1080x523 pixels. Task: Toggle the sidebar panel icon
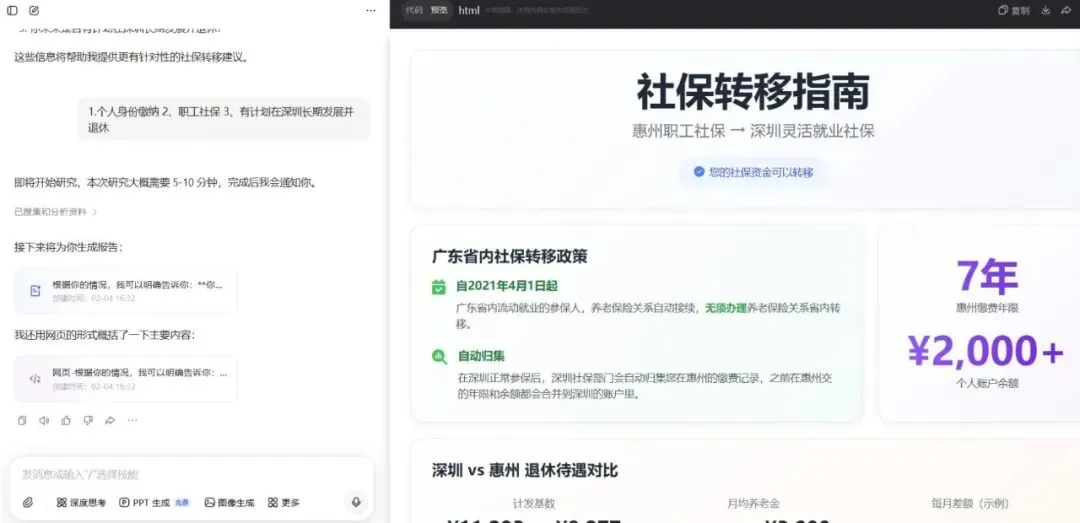click(12, 10)
